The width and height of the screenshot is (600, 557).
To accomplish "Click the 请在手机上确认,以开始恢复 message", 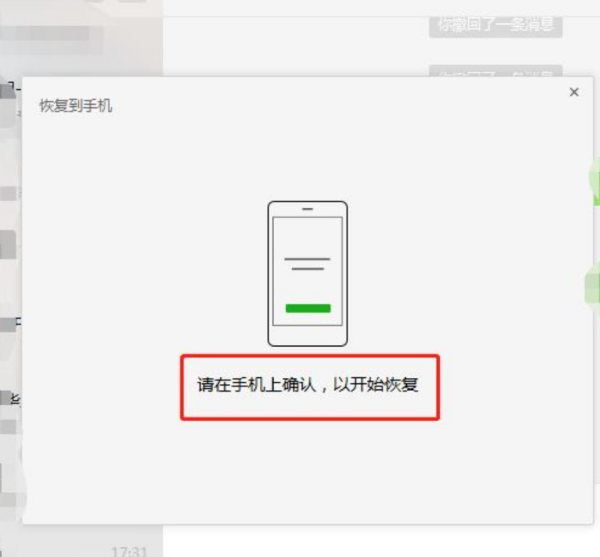I will coord(308,384).
